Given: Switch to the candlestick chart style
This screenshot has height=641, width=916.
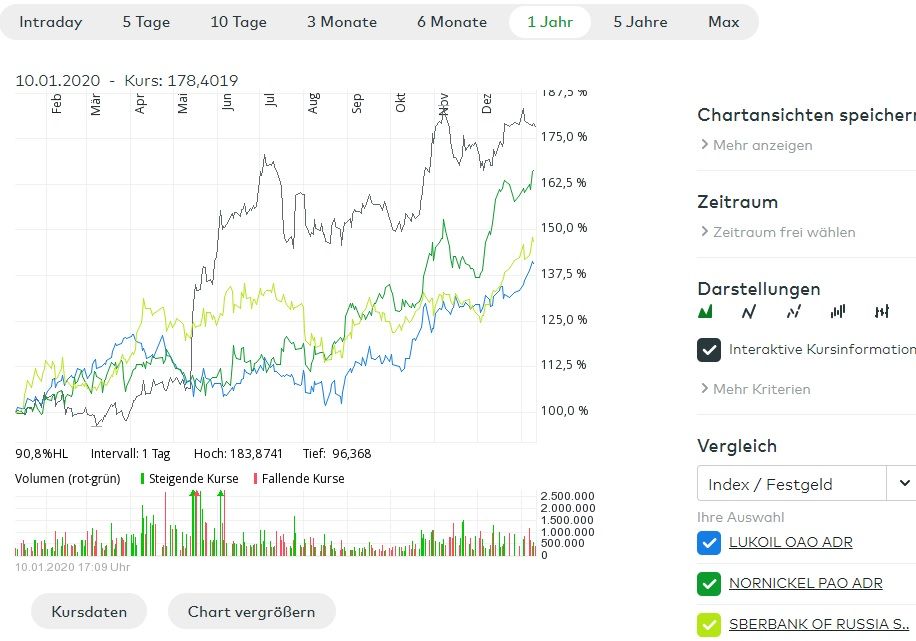Looking at the screenshot, I should (x=881, y=311).
